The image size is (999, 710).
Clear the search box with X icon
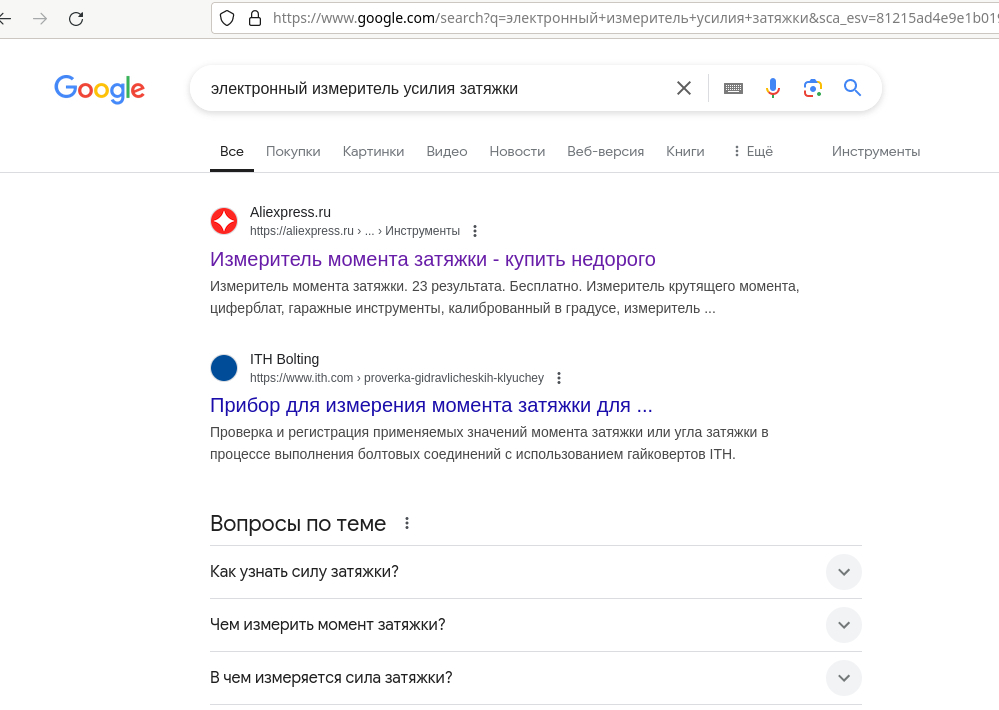point(684,88)
